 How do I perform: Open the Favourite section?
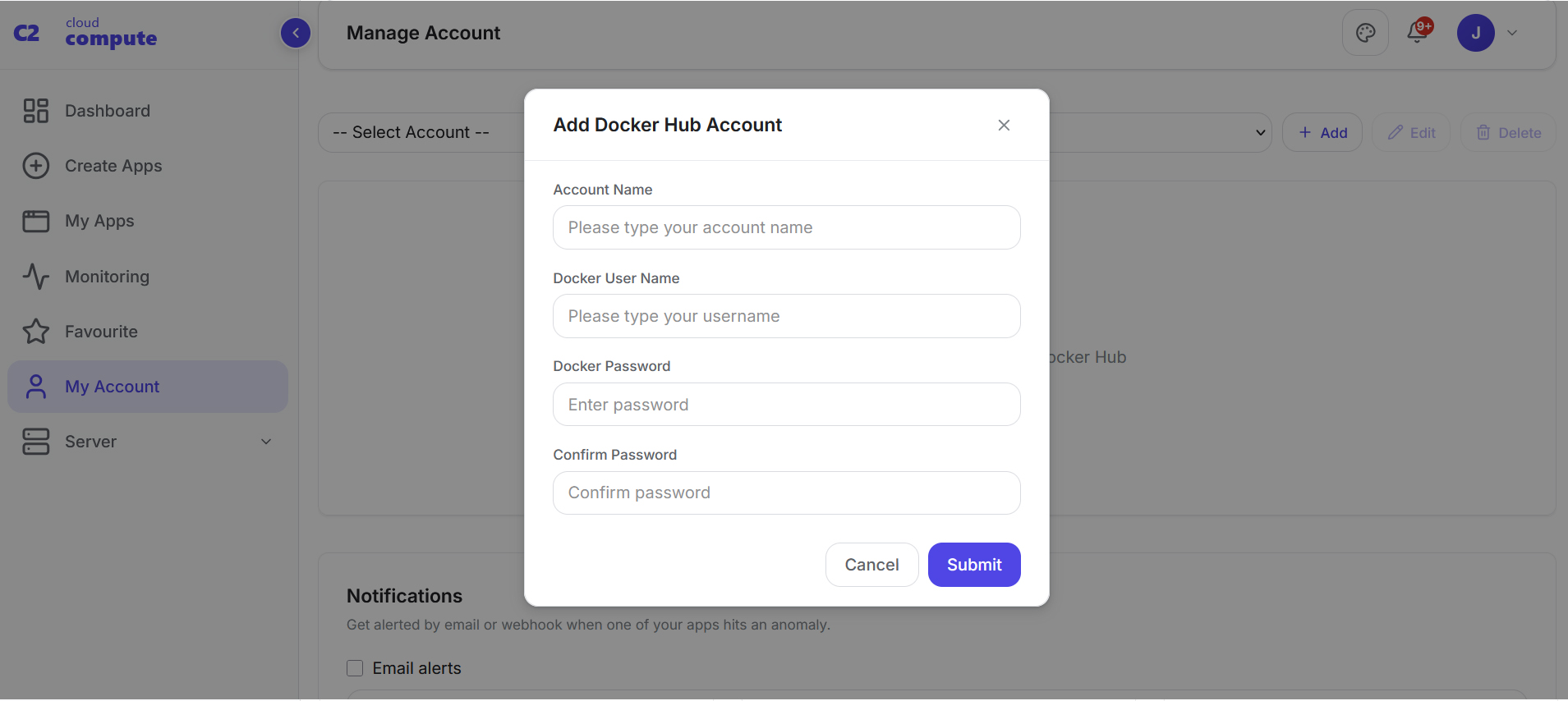pyautogui.click(x=148, y=332)
